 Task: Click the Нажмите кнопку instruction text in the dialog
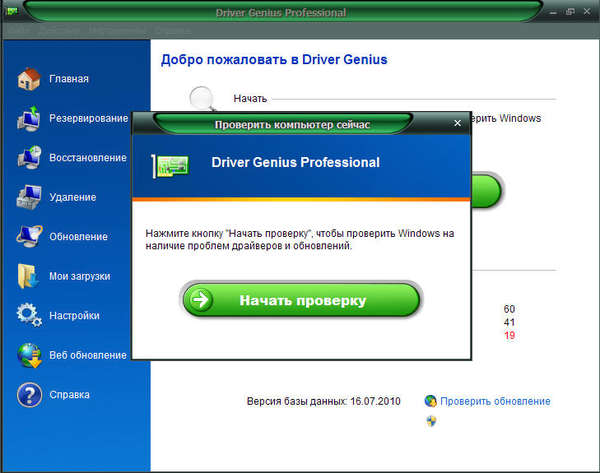pyautogui.click(x=300, y=240)
